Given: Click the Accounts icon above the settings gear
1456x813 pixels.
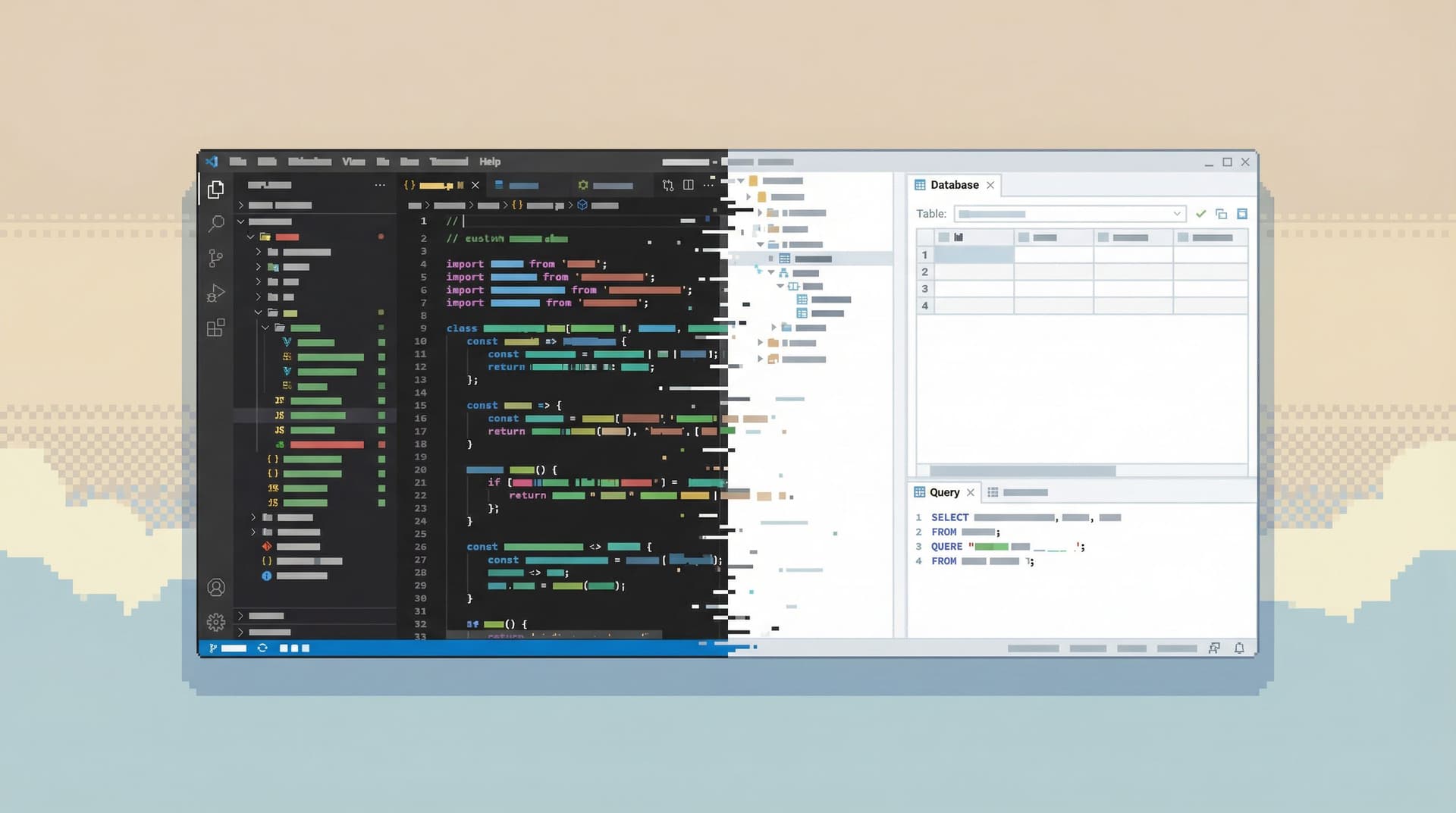Looking at the screenshot, I should coord(217,586).
